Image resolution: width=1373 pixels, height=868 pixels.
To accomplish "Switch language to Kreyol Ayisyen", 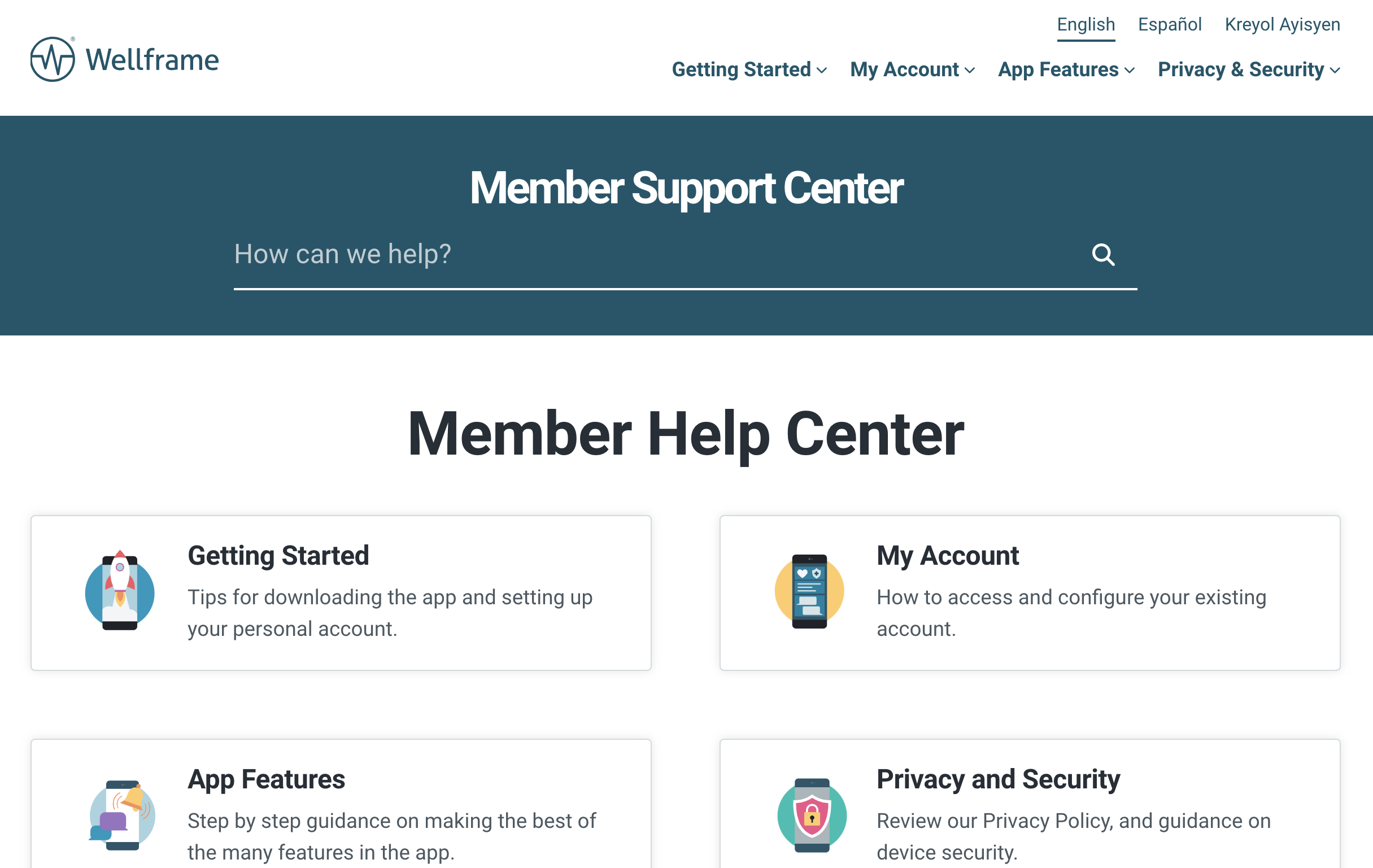I will 1282,24.
